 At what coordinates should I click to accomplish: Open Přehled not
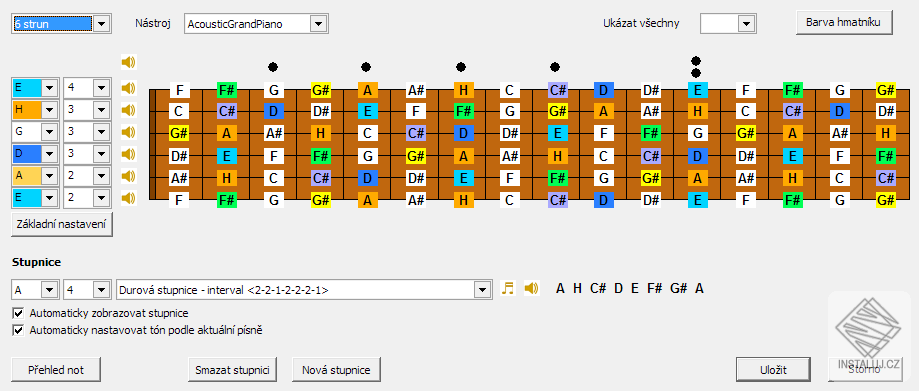pyautogui.click(x=56, y=370)
